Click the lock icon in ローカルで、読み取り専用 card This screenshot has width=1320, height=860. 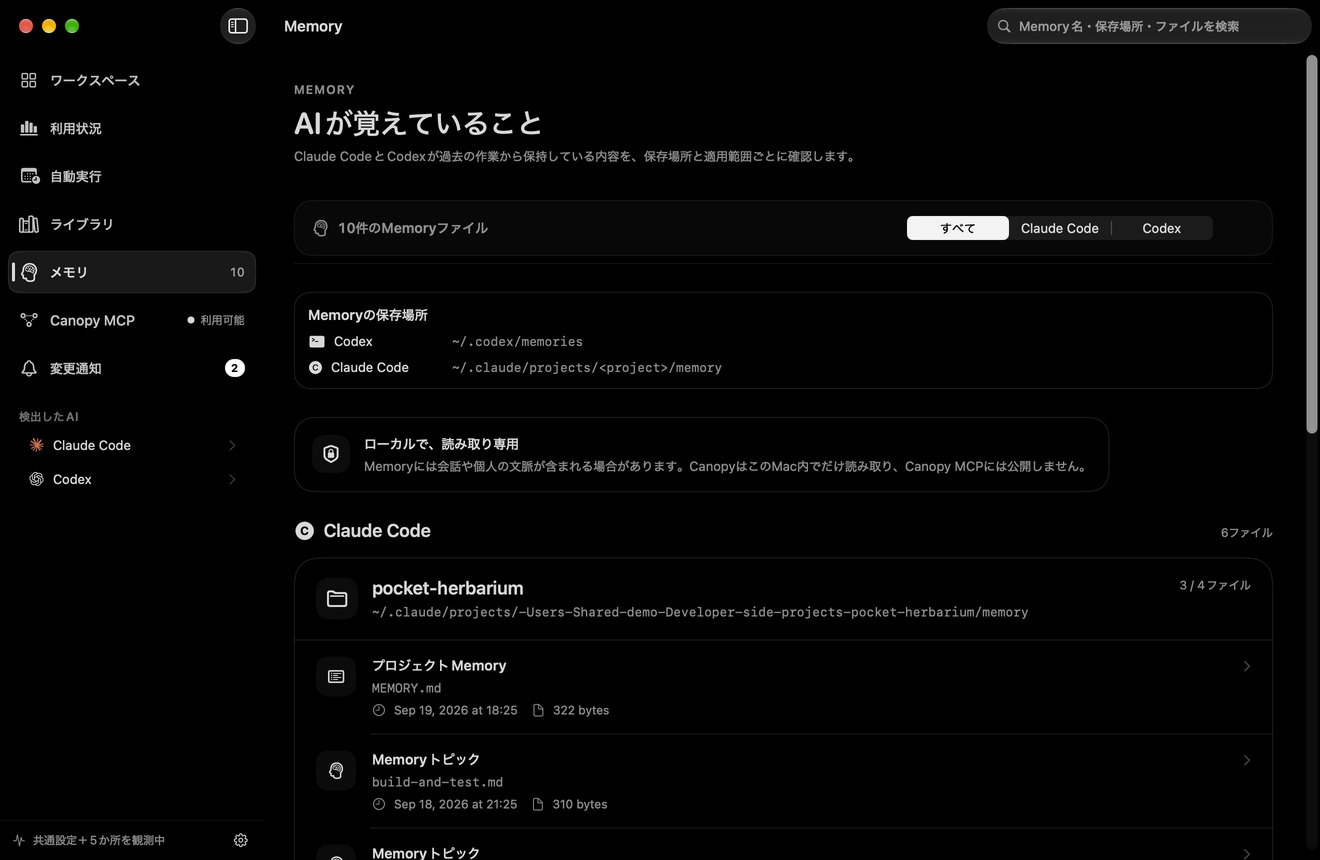(331, 454)
